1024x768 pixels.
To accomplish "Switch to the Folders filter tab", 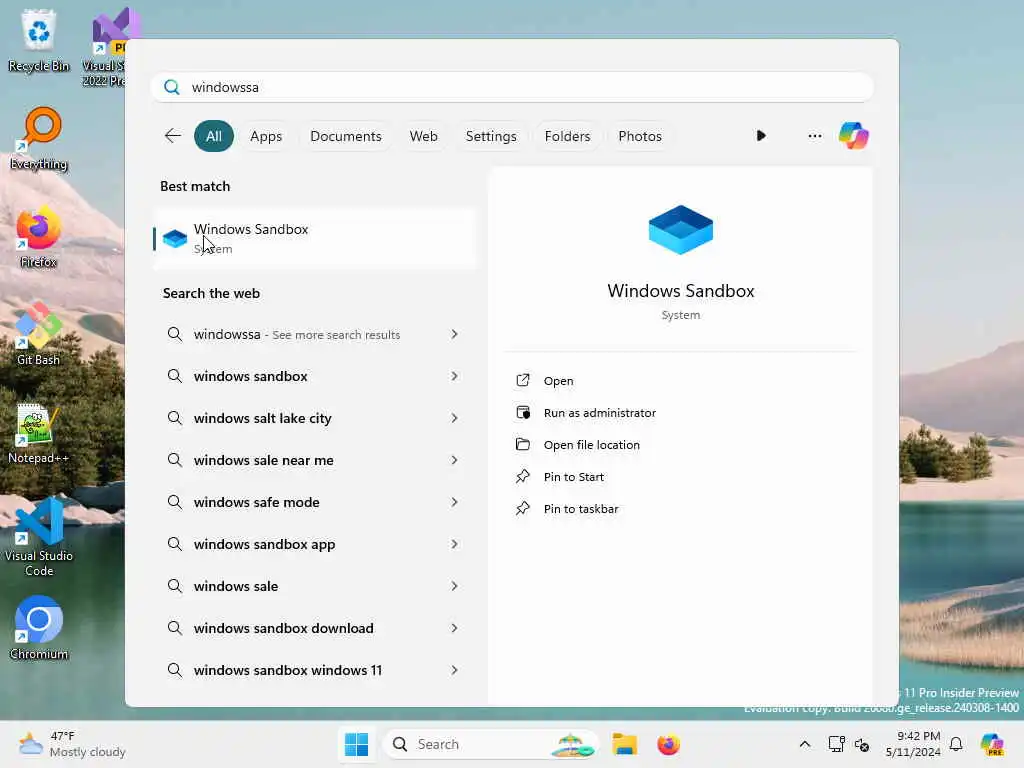I will [x=567, y=136].
